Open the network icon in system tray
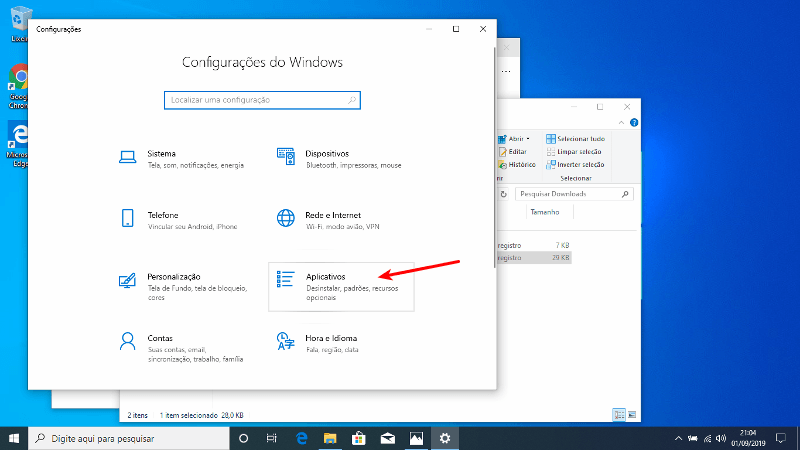Screen dimensions: 800x450 click(x=707, y=438)
